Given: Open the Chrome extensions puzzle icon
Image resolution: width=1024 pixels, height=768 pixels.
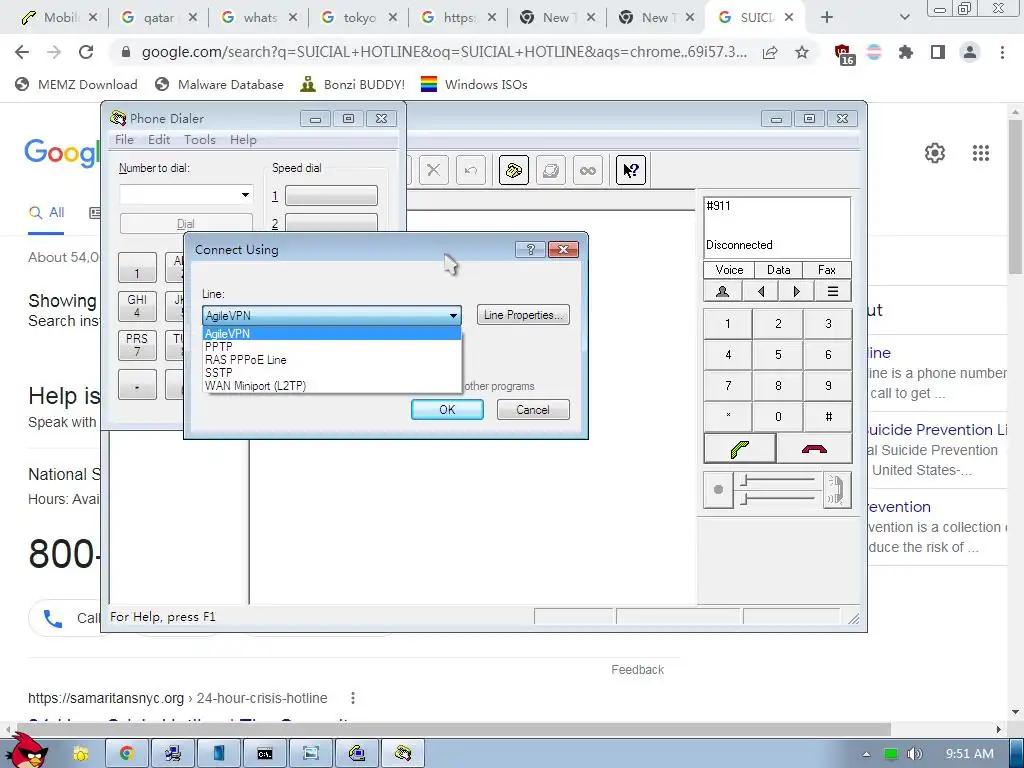Looking at the screenshot, I should 905,52.
